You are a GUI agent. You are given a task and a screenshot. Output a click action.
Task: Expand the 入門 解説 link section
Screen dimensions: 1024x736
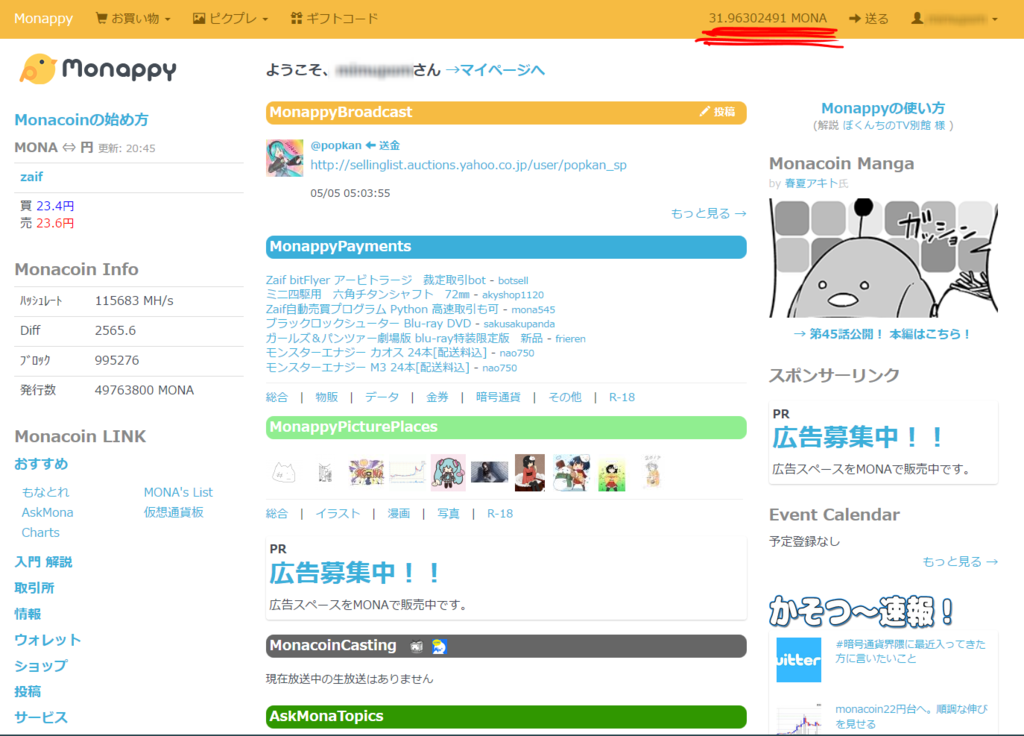(x=44, y=562)
